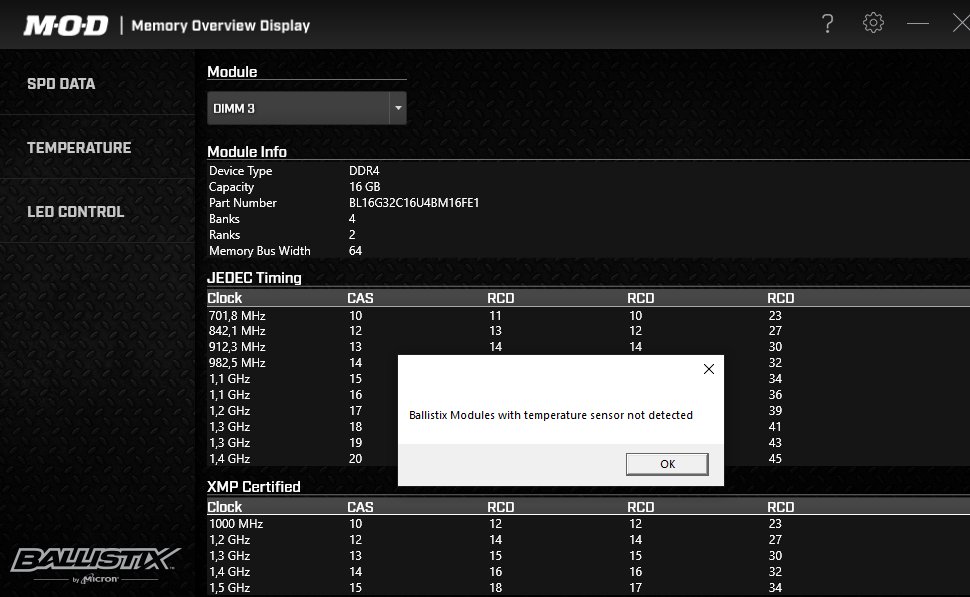This screenshot has height=597, width=970.
Task: Click the DIMM 3 module selection field
Action: click(x=297, y=108)
